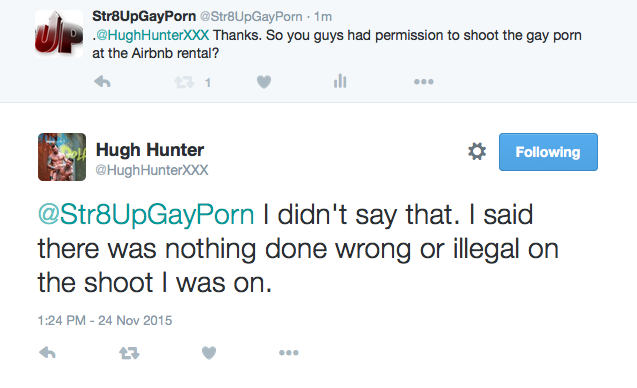The width and height of the screenshot is (637, 388).
Task: Open the 1m timestamp on top tweet
Action: point(323,17)
